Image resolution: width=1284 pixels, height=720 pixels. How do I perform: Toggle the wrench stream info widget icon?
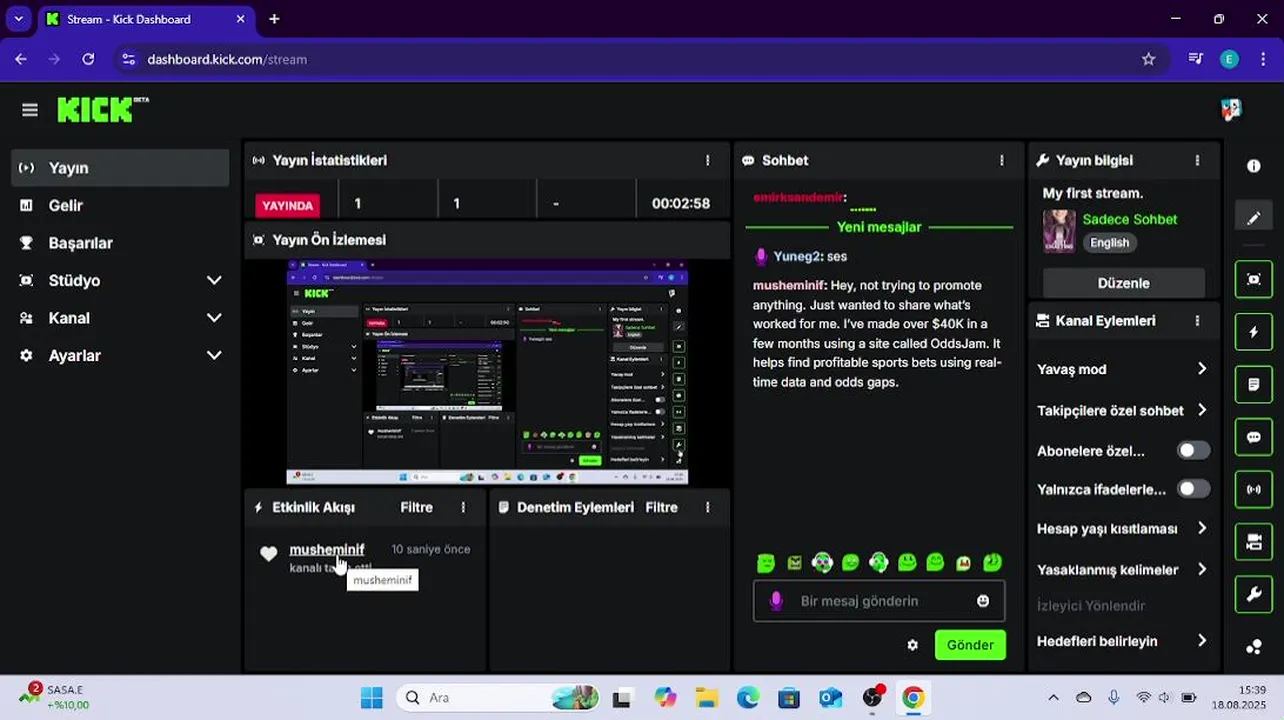[x=1254, y=594]
